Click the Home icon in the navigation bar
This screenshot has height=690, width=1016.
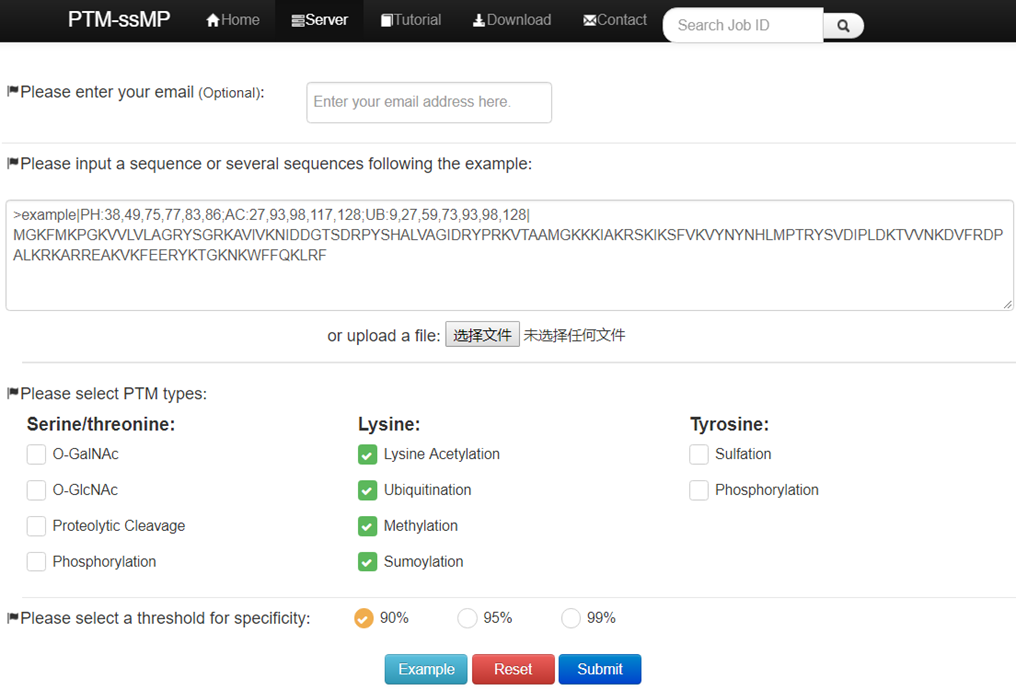pyautogui.click(x=211, y=19)
